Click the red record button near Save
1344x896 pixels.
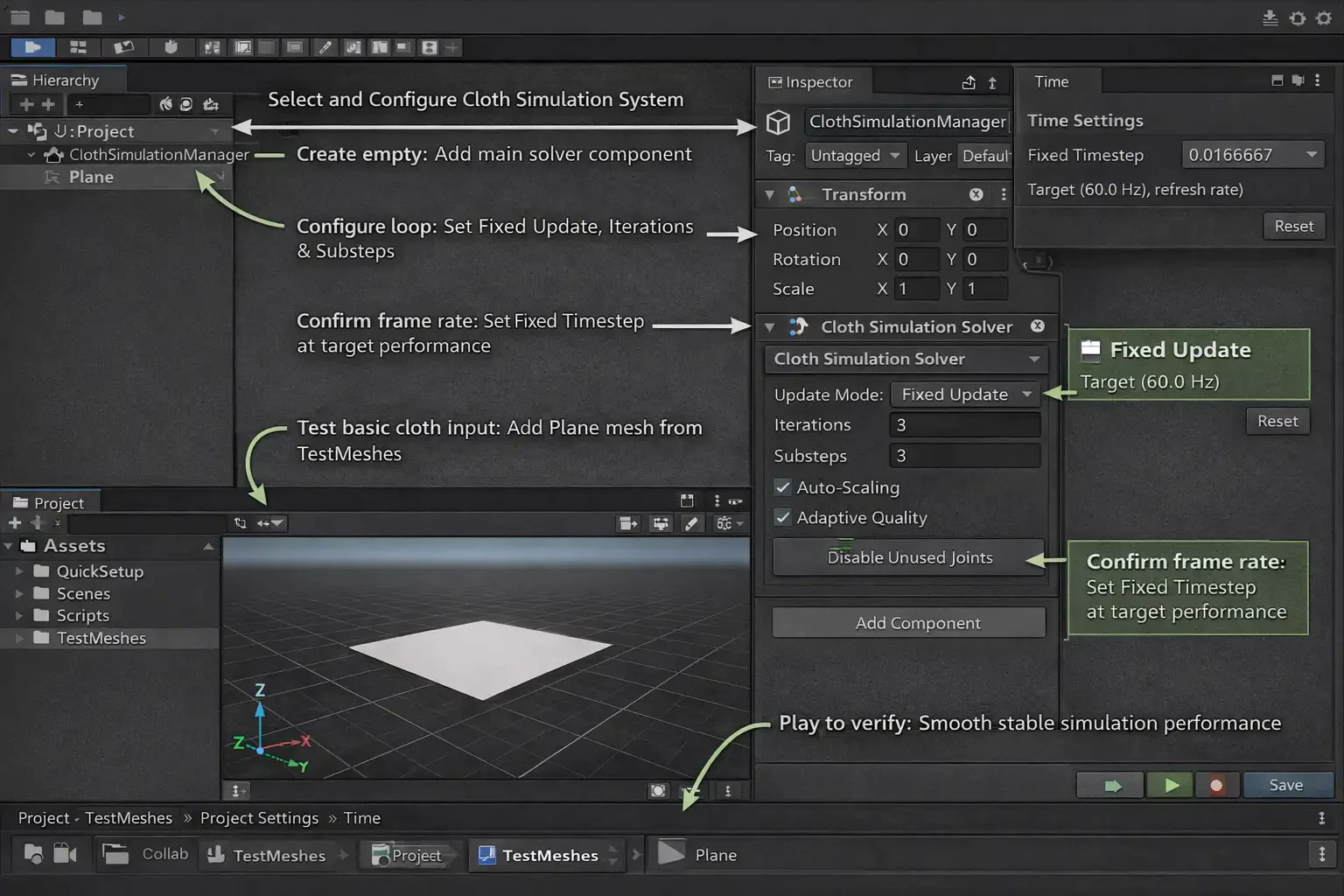[1217, 785]
